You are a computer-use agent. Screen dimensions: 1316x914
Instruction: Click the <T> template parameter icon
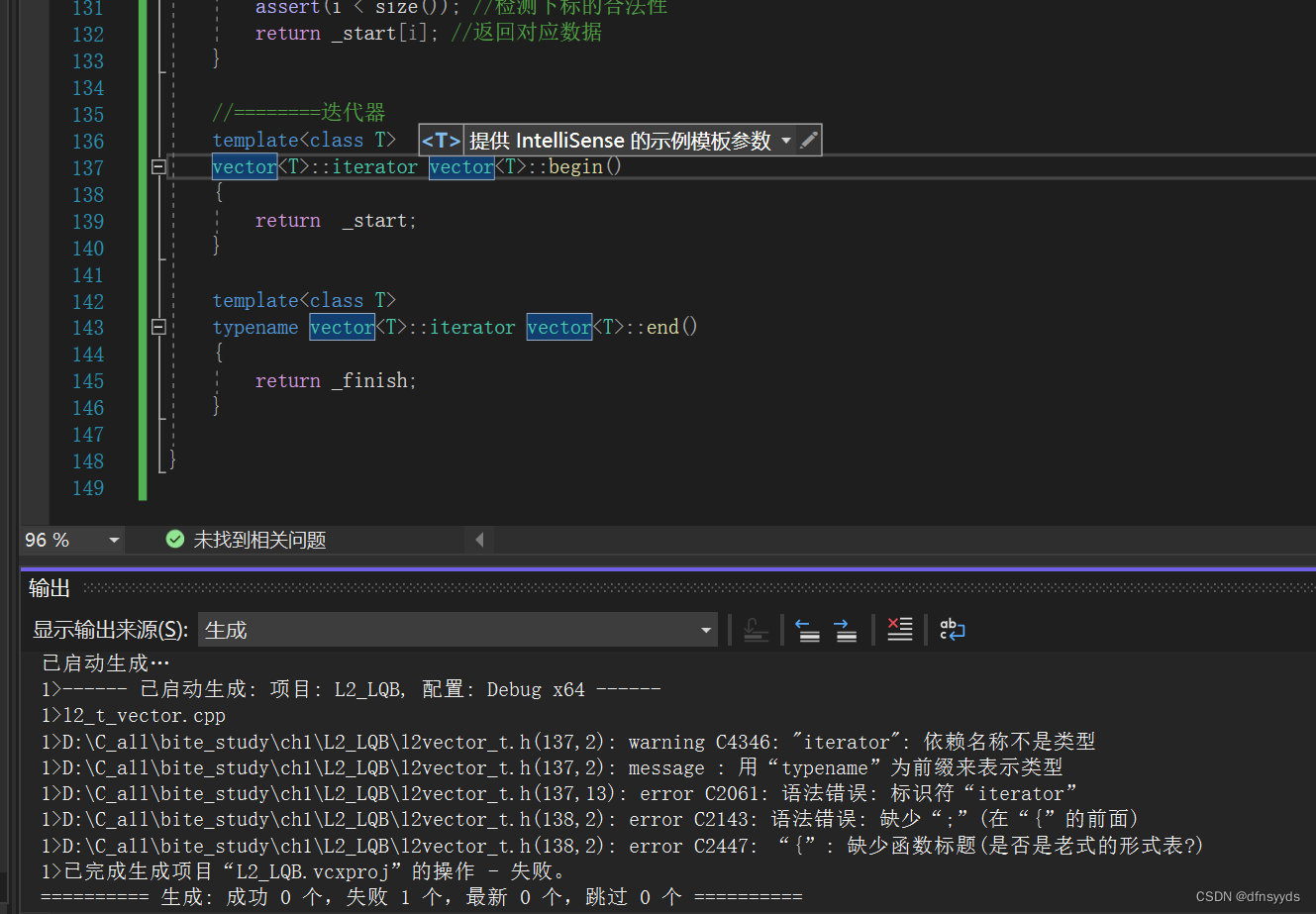coord(441,141)
